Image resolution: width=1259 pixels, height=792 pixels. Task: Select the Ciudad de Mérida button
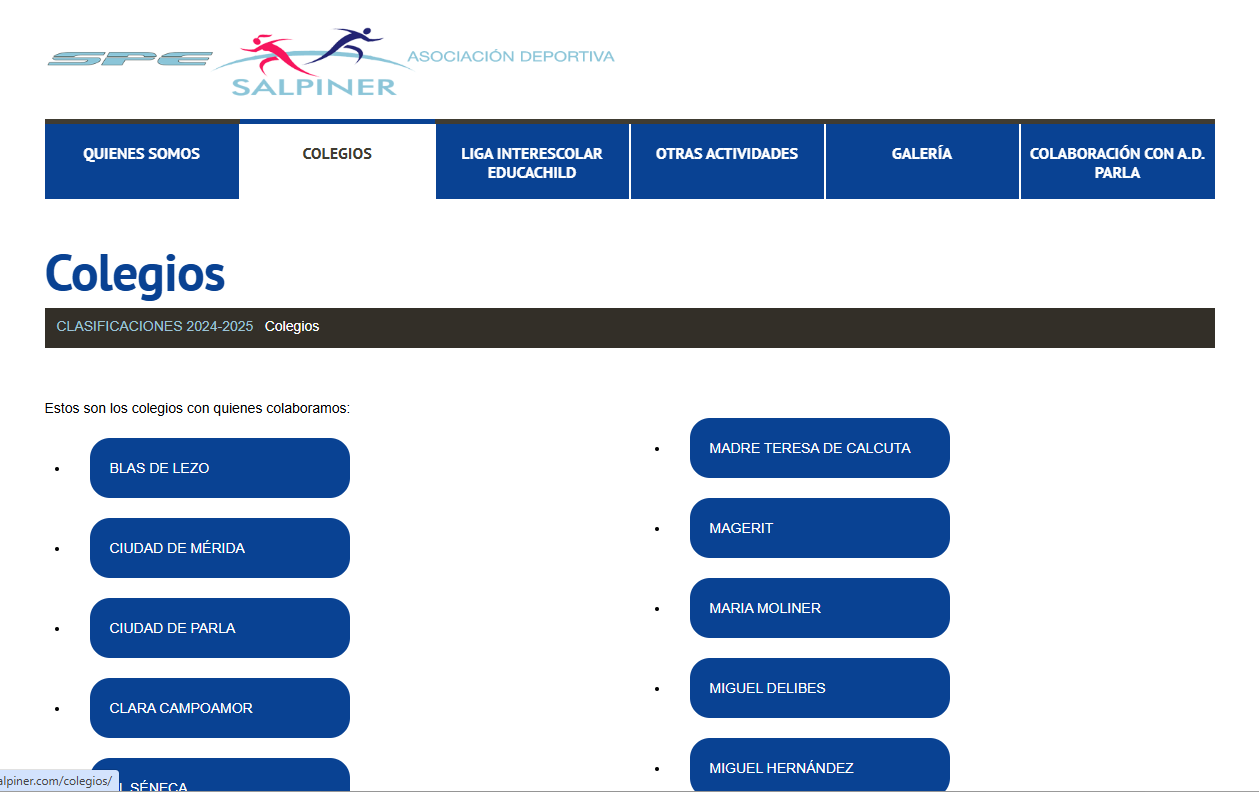point(220,548)
